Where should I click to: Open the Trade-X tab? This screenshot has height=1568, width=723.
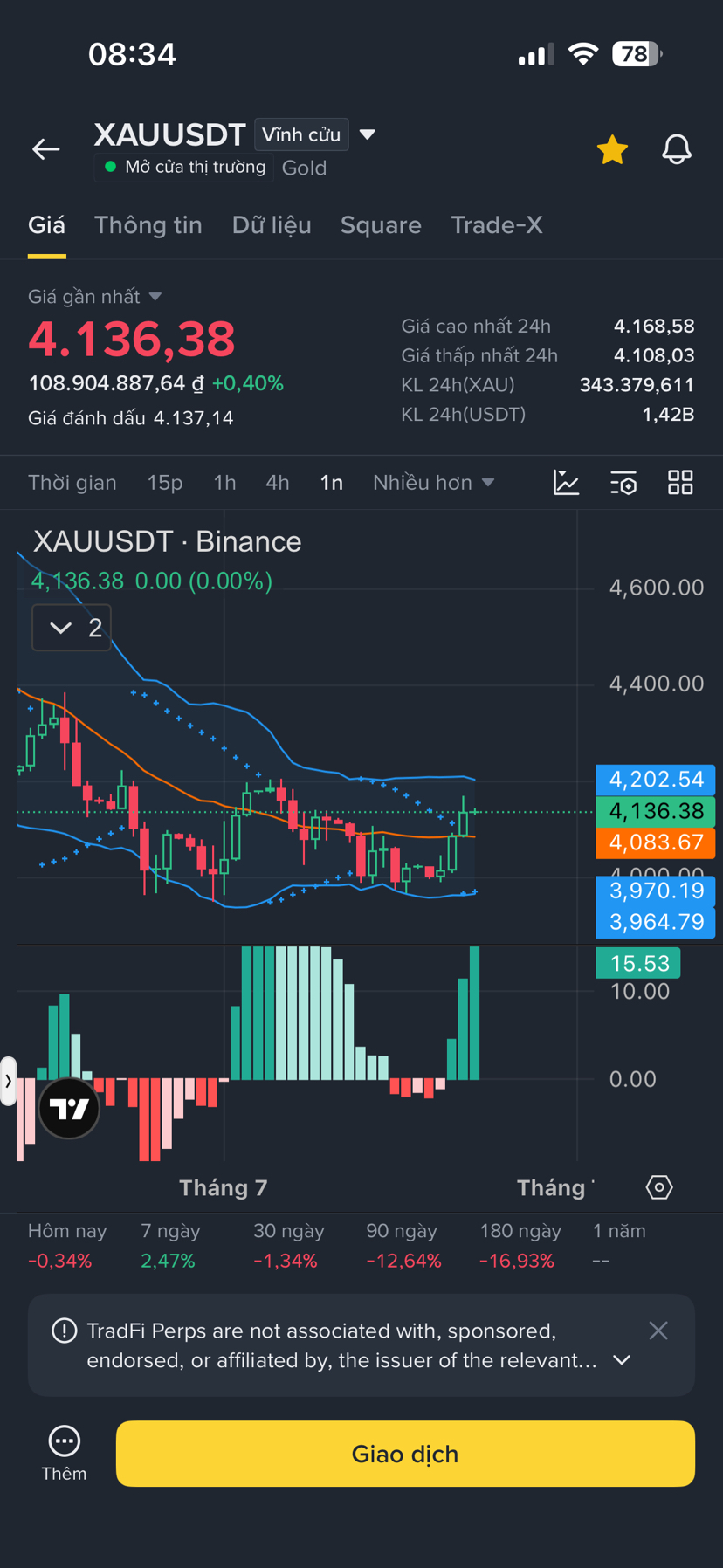pyautogui.click(x=497, y=225)
